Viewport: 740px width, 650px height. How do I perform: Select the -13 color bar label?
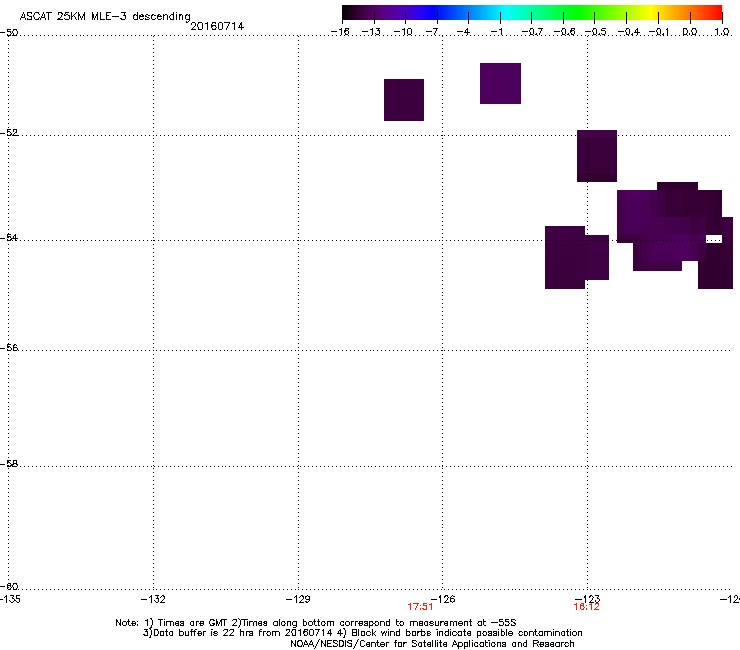pos(371,32)
